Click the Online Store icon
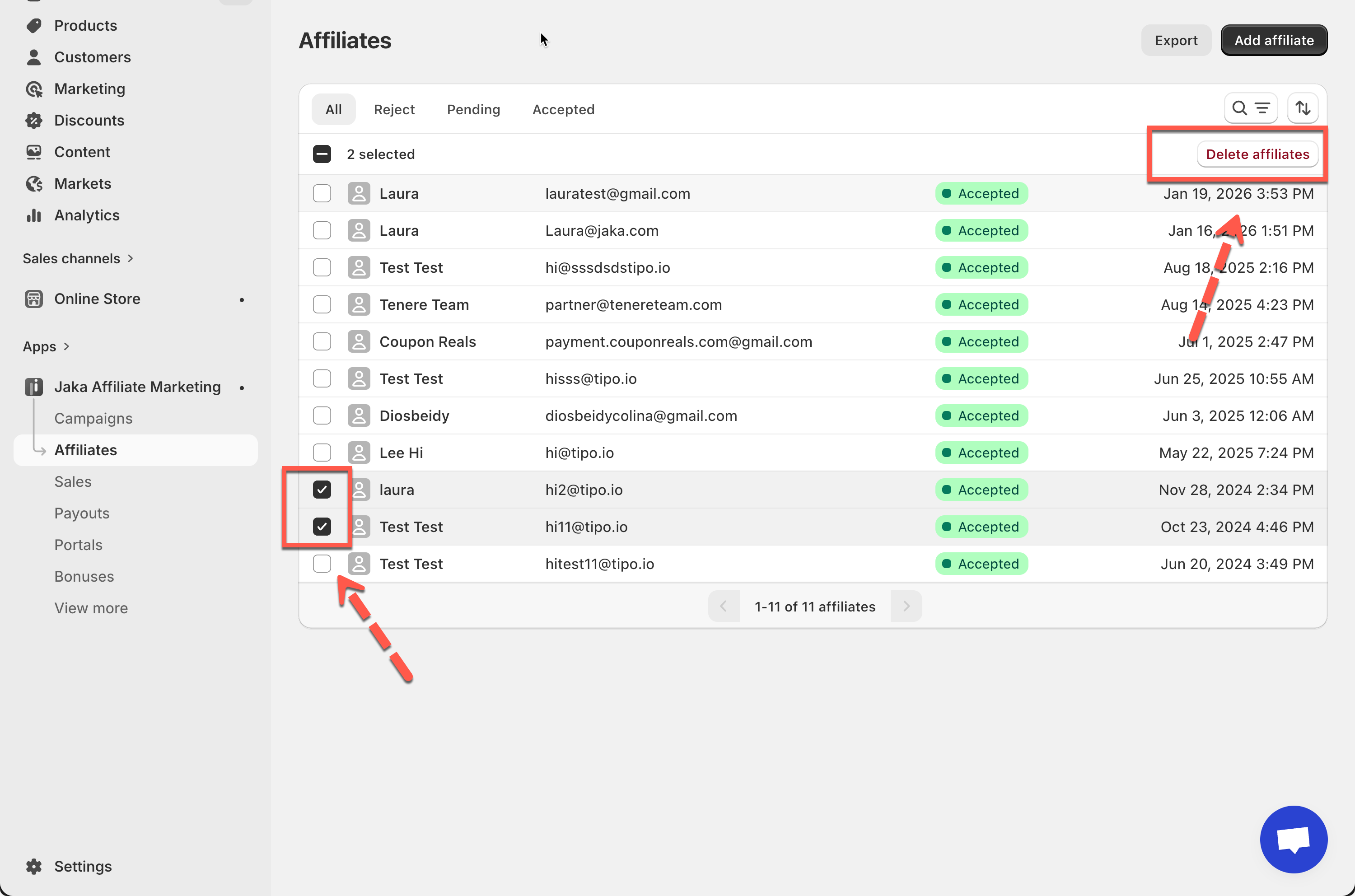Image resolution: width=1355 pixels, height=896 pixels. click(x=34, y=299)
